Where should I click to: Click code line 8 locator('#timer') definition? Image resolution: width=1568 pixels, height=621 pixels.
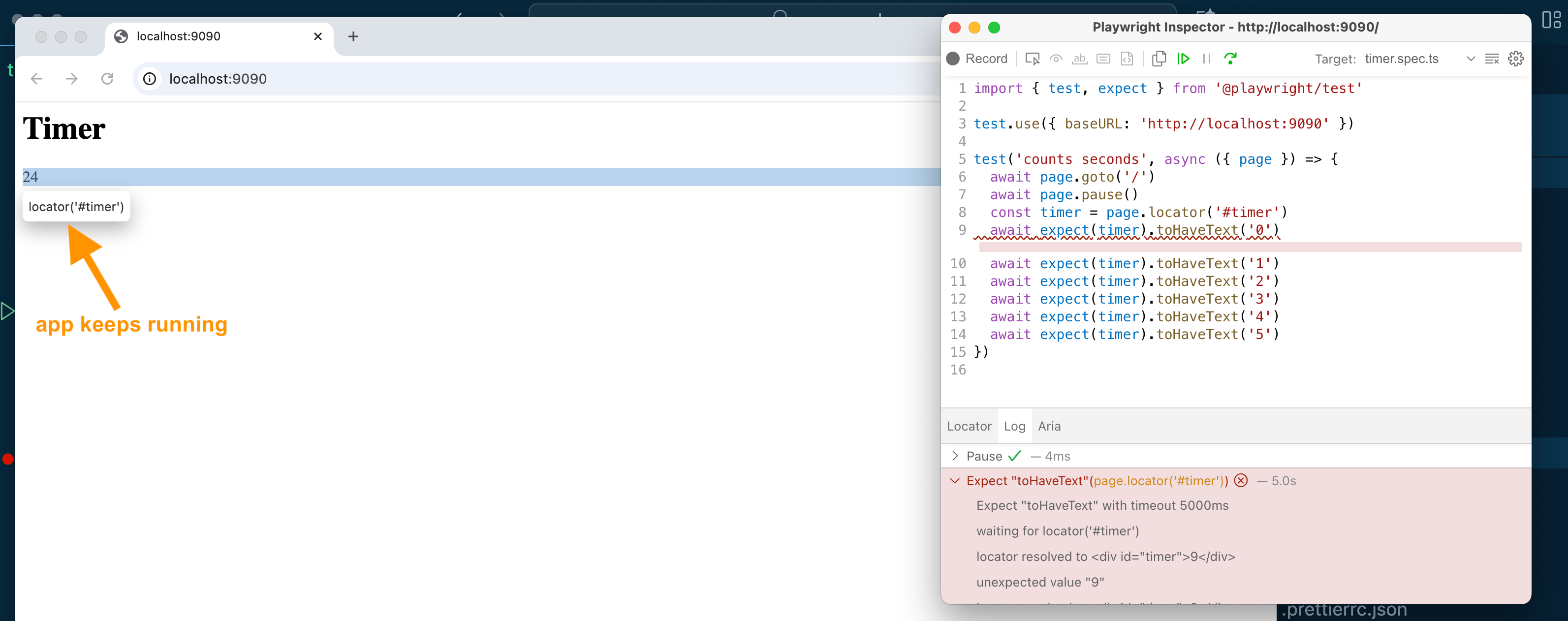[1138, 213]
